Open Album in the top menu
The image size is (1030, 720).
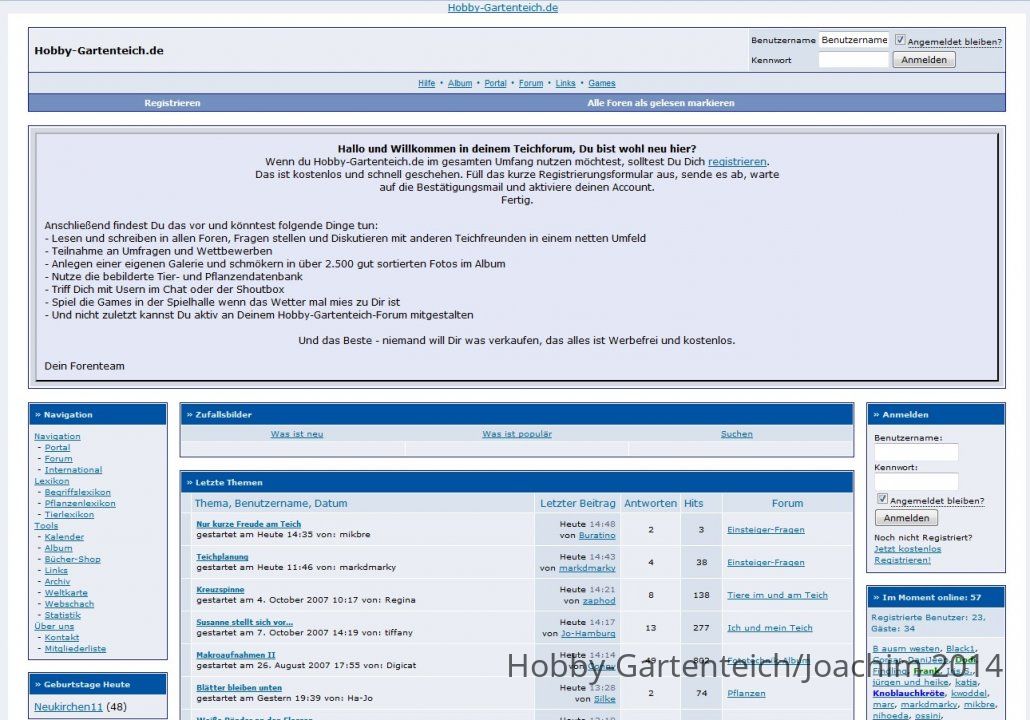(460, 83)
